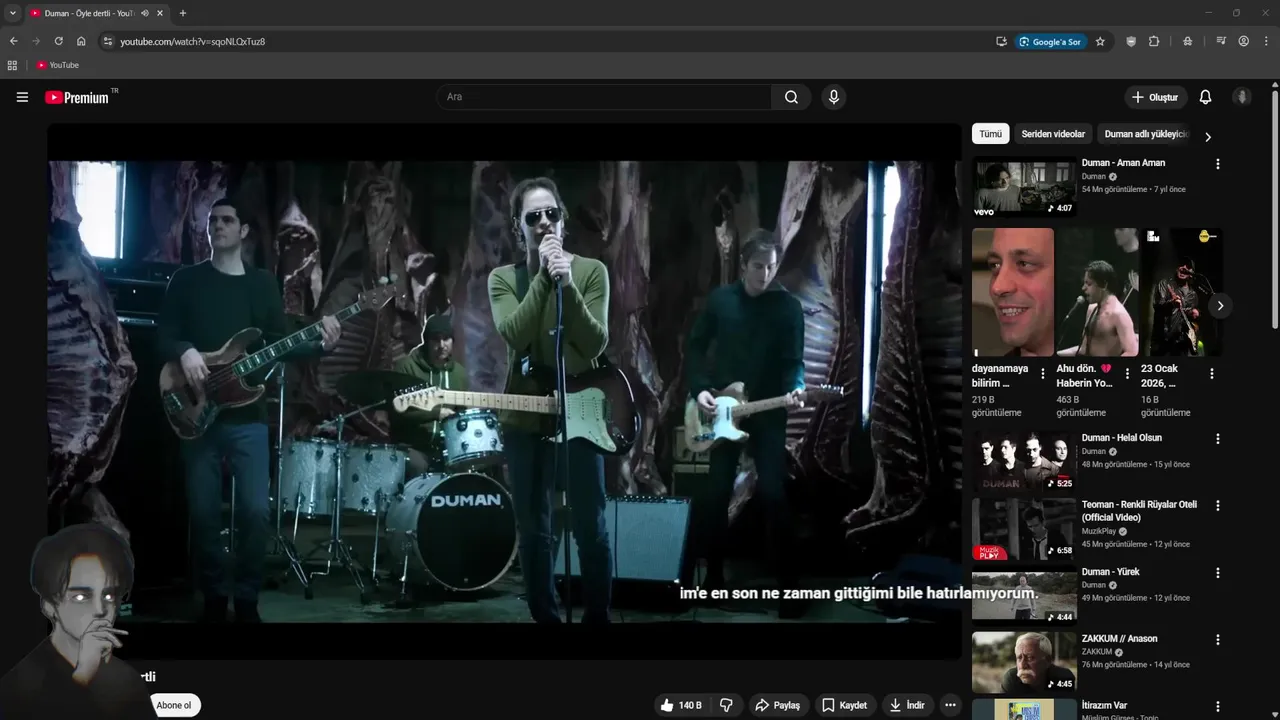
Task: Open options for Duman - Aman Aman
Action: (x=1217, y=164)
